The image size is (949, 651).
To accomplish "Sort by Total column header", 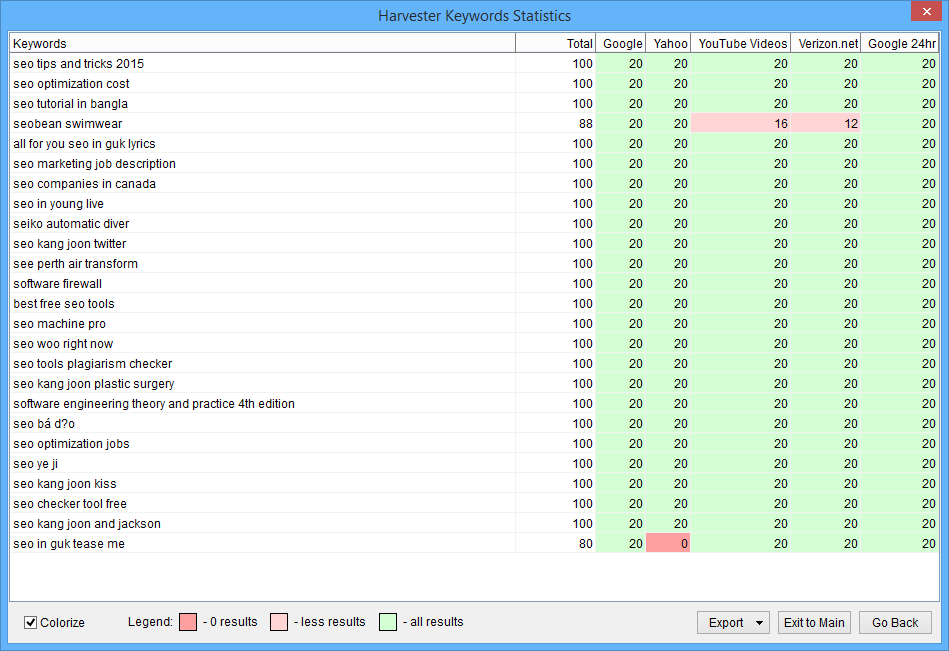I will tap(555, 44).
